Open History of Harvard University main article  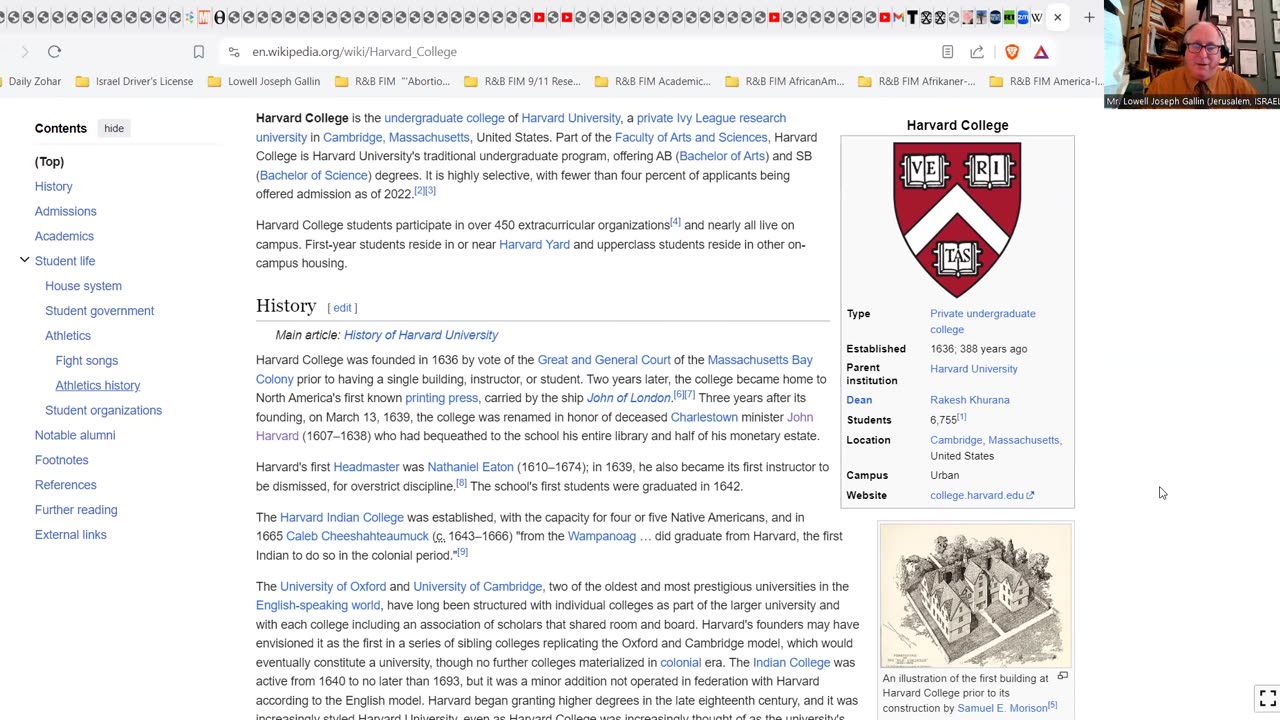tap(421, 335)
